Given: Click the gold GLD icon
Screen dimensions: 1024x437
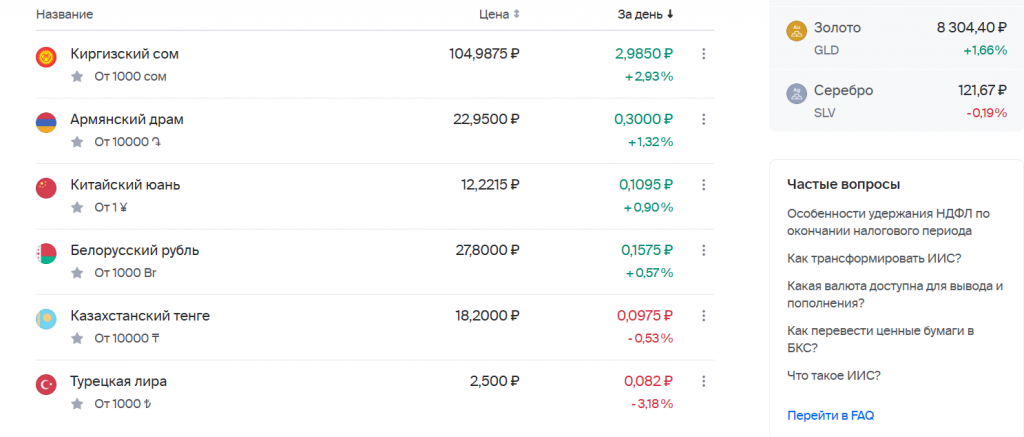Looking at the screenshot, I should click(797, 31).
